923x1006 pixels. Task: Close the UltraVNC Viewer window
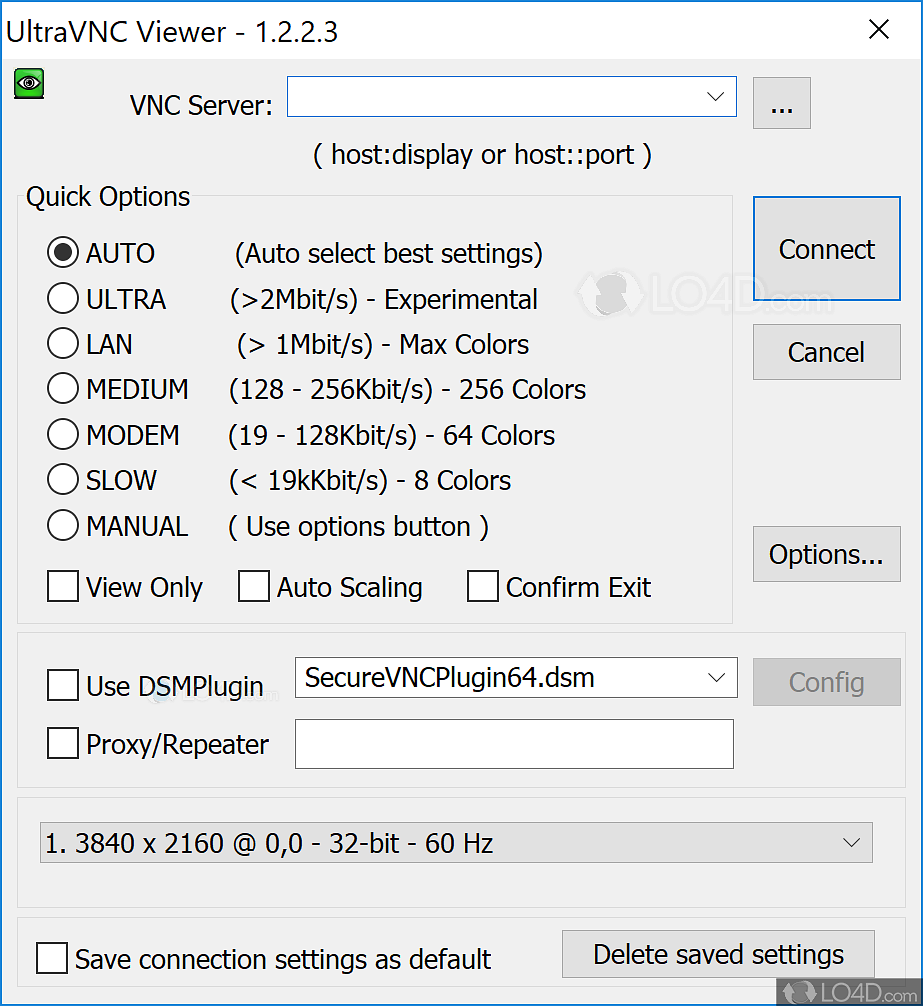(x=879, y=30)
